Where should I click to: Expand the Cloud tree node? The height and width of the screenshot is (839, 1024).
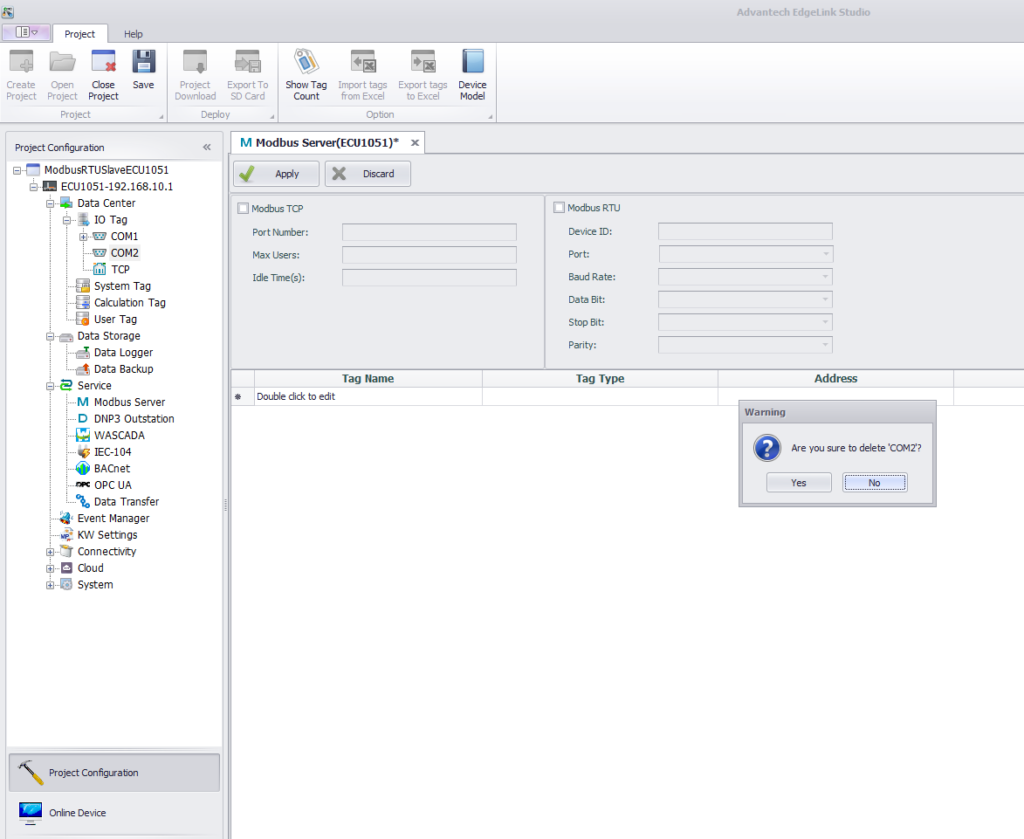50,568
